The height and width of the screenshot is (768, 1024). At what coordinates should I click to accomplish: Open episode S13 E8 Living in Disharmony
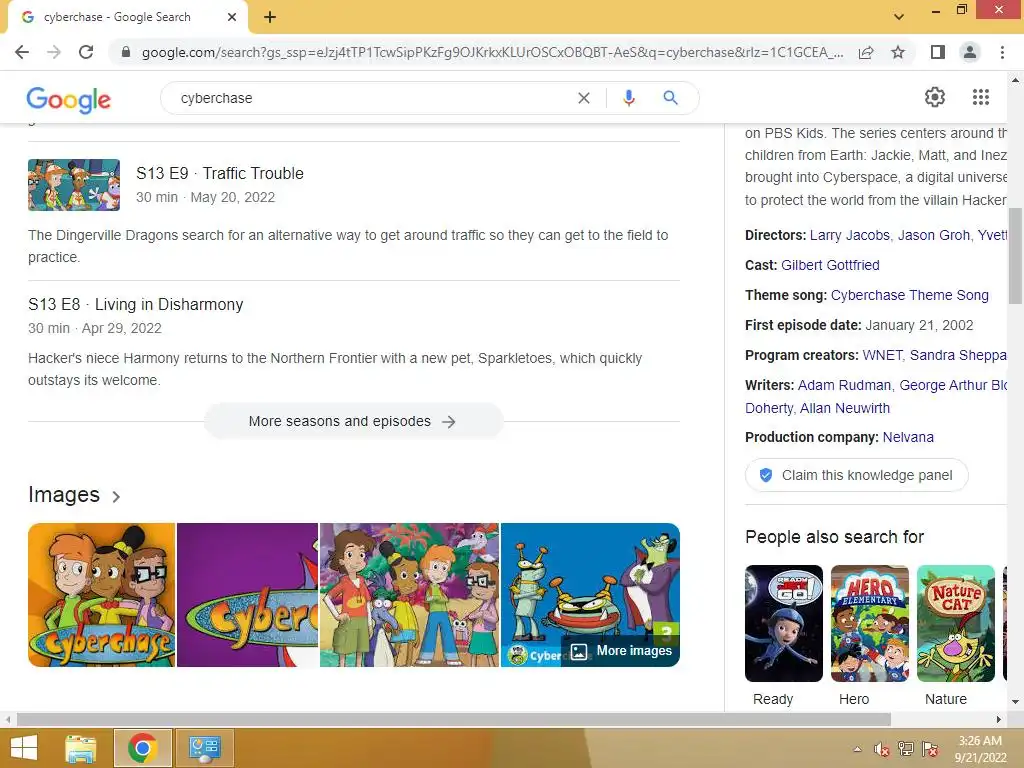tap(136, 304)
